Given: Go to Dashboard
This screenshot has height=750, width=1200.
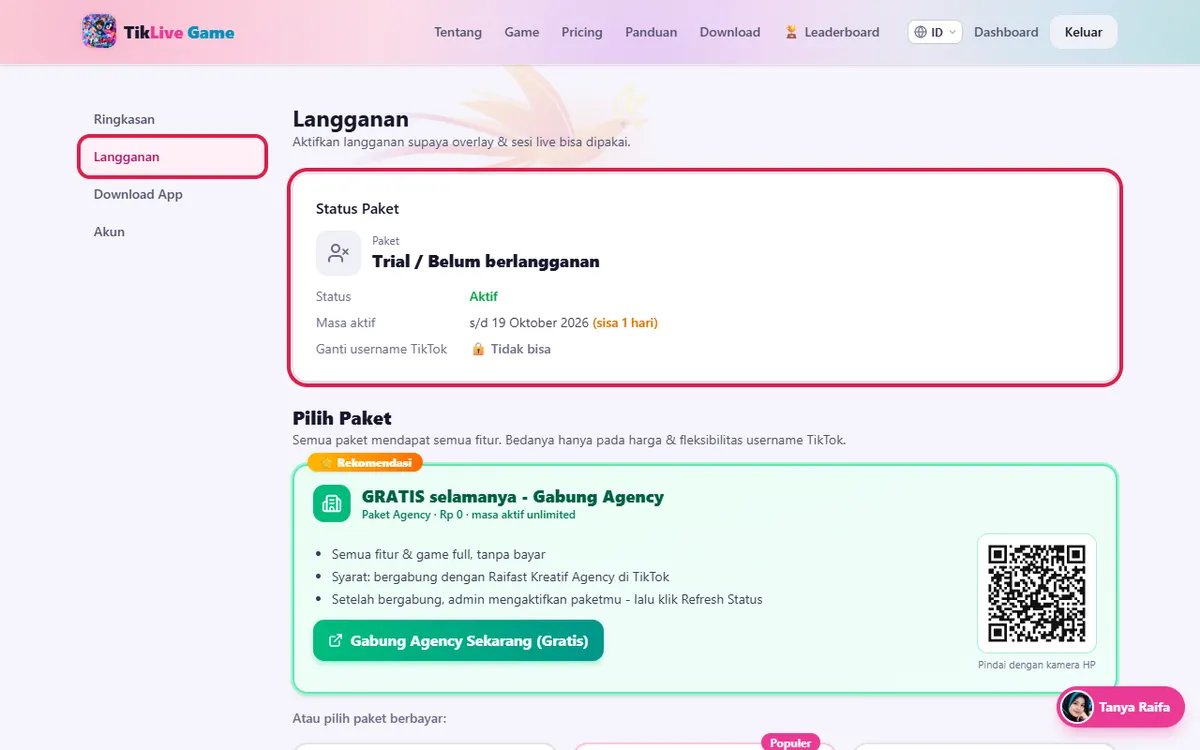Looking at the screenshot, I should click(1006, 32).
